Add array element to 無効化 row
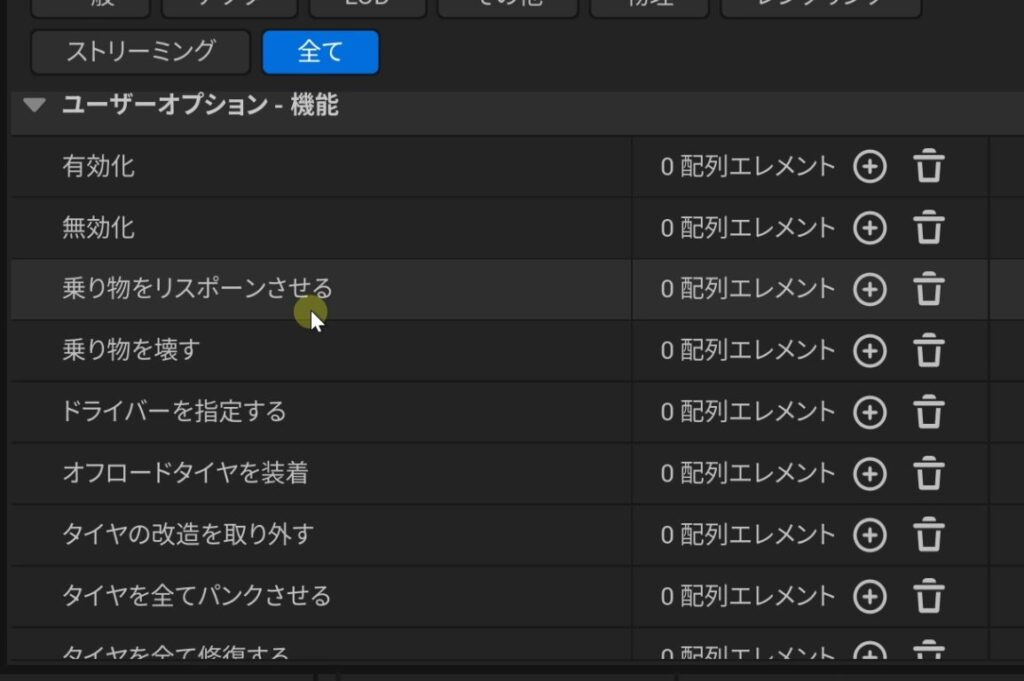The height and width of the screenshot is (681, 1024). (869, 228)
